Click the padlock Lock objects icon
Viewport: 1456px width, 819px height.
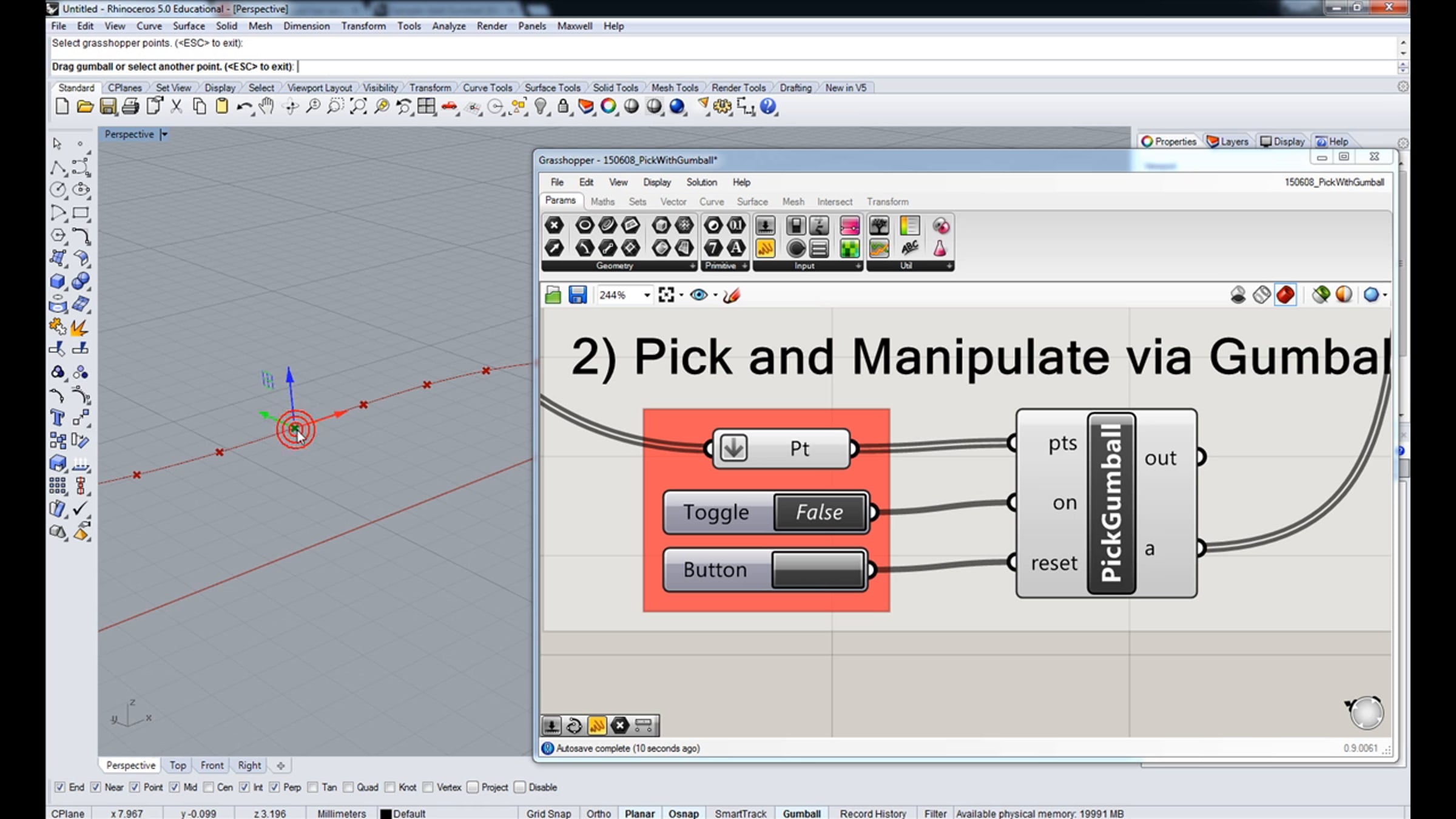[x=563, y=107]
